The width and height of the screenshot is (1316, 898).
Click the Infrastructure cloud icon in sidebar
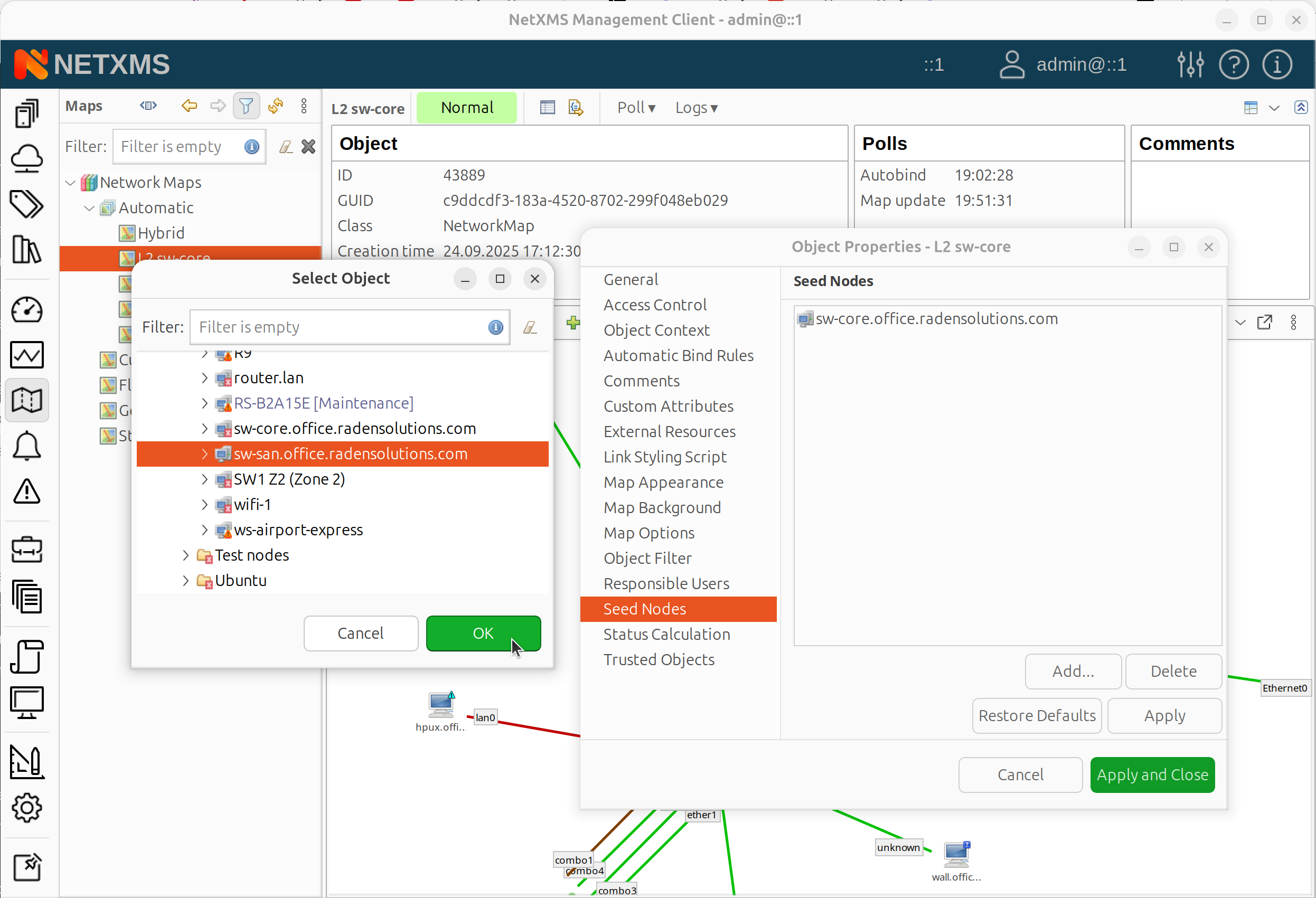pyautogui.click(x=26, y=158)
